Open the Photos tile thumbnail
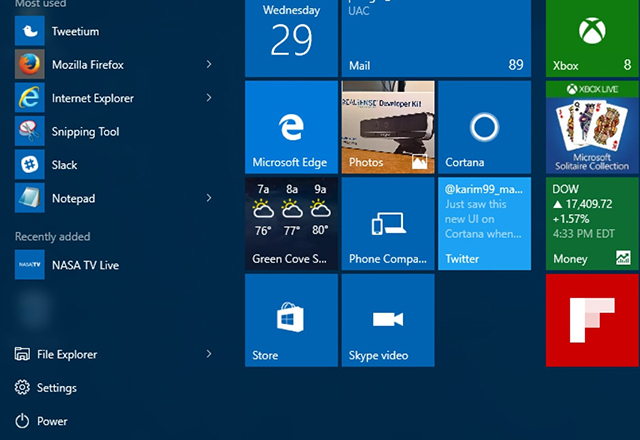The height and width of the screenshot is (440, 640). tap(388, 127)
